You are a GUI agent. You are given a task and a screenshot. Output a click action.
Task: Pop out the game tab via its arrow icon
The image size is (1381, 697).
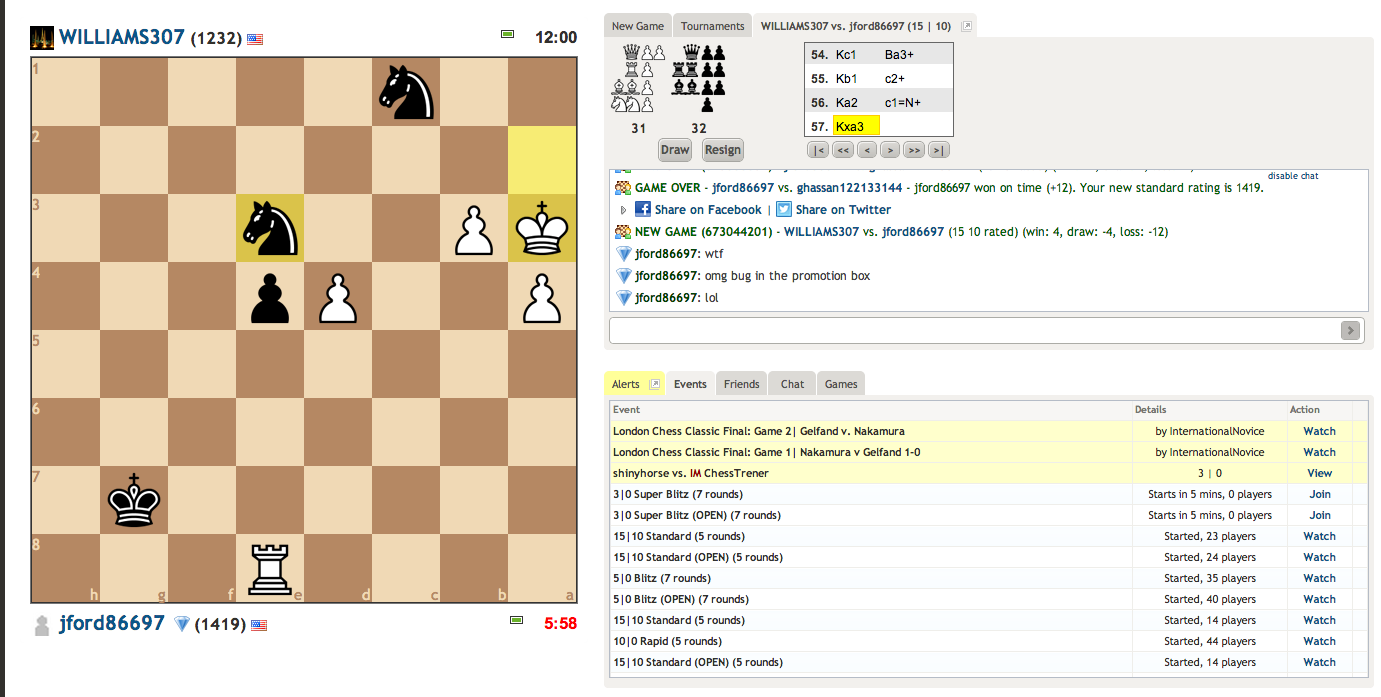pyautogui.click(x=966, y=26)
